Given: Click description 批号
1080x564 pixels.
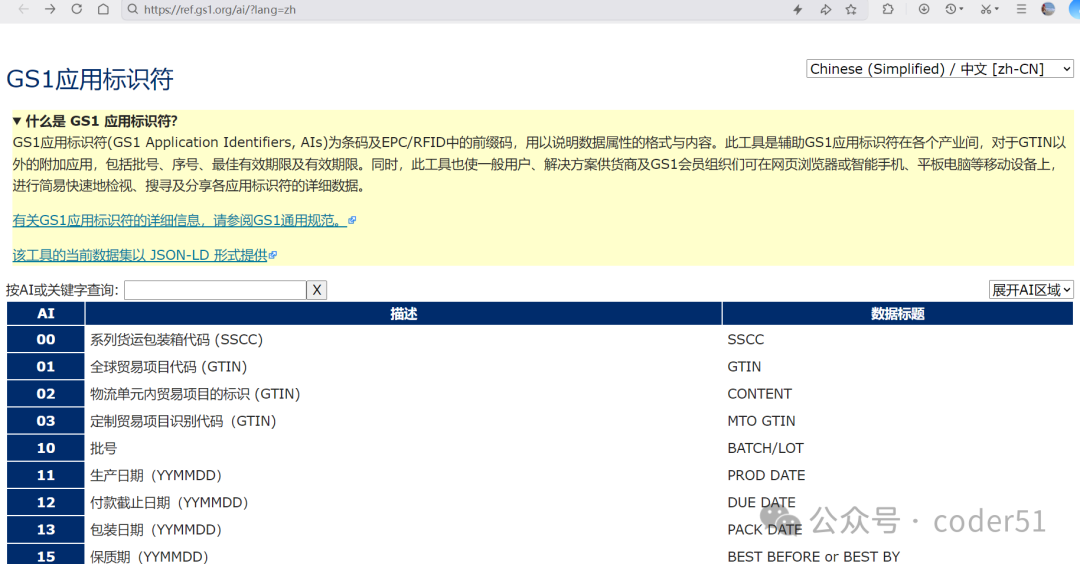Looking at the screenshot, I should [x=103, y=448].
